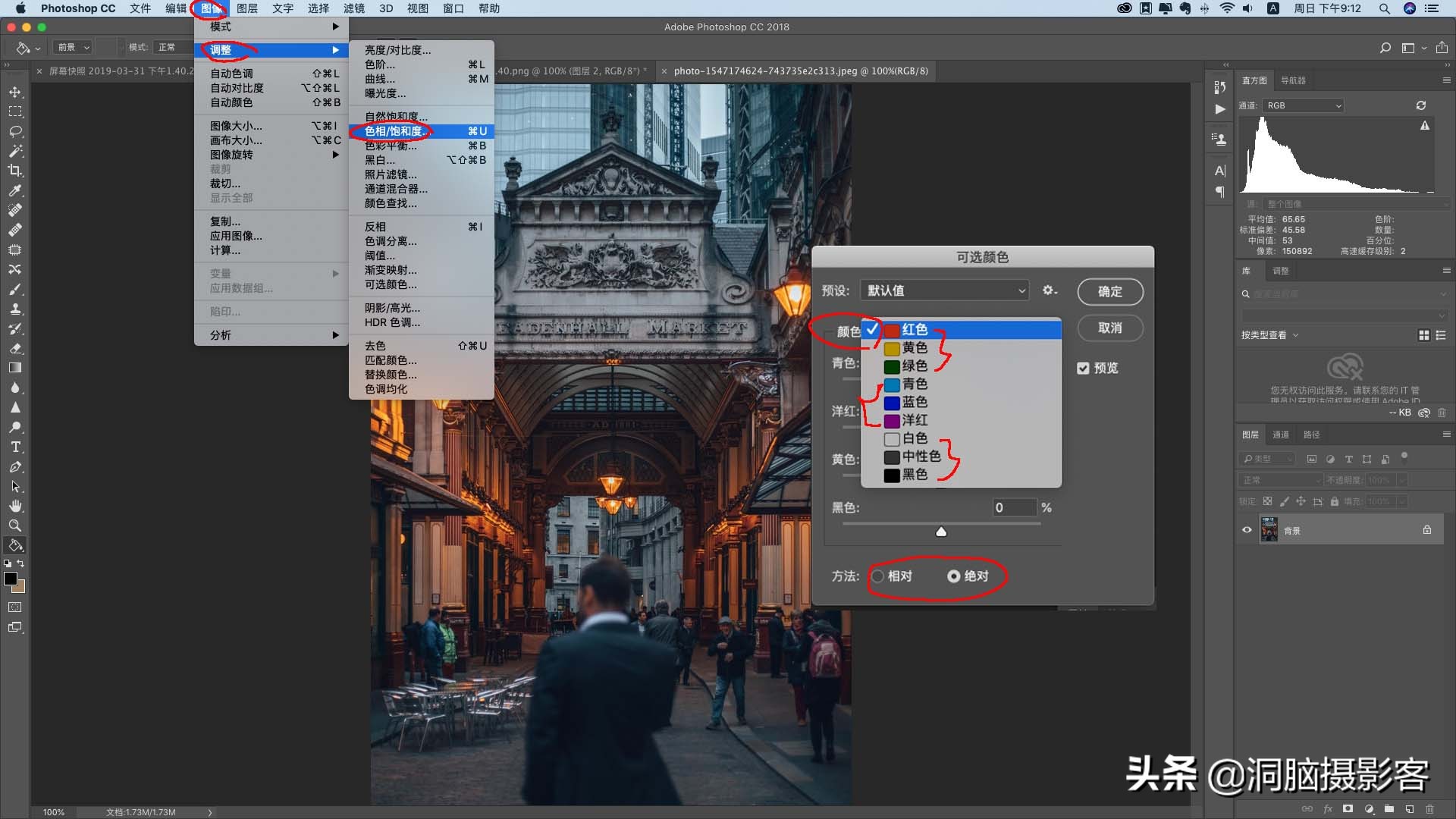This screenshot has height=819, width=1456.
Task: Open the Character panel icon
Action: tap(1219, 171)
